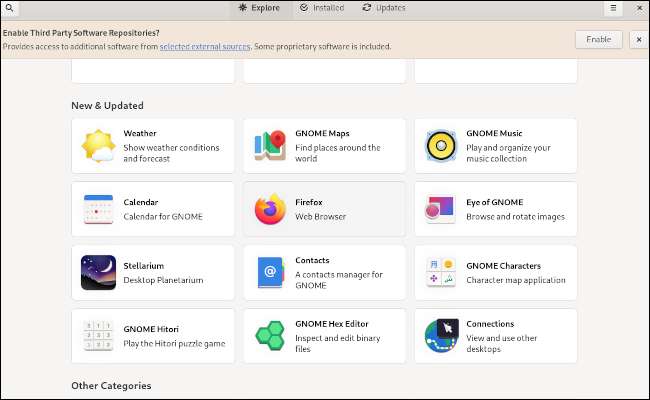
Task: Dismiss the third party repositories banner
Action: pos(639,39)
